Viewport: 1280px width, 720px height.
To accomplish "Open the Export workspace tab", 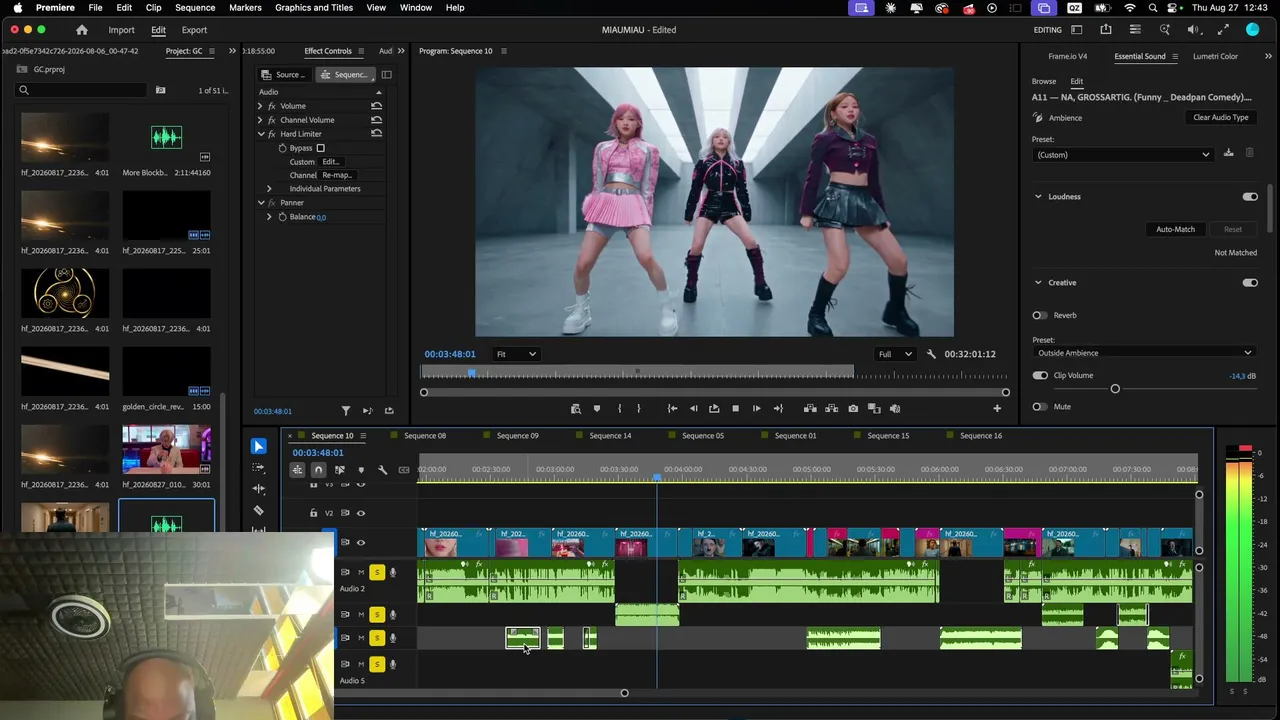I will [x=194, y=30].
